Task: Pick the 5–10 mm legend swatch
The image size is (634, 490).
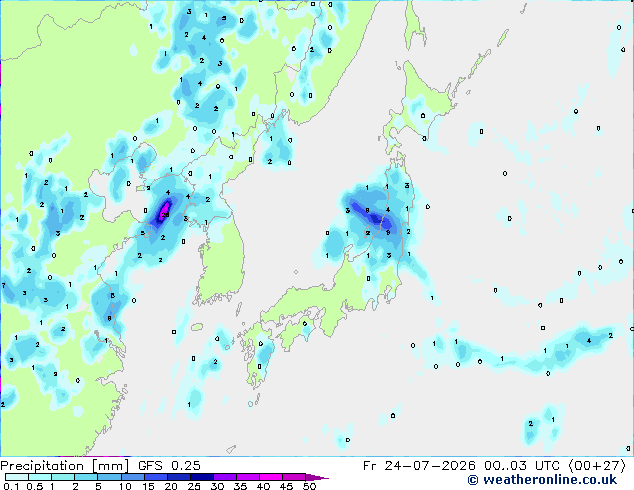Action: [x=109, y=477]
